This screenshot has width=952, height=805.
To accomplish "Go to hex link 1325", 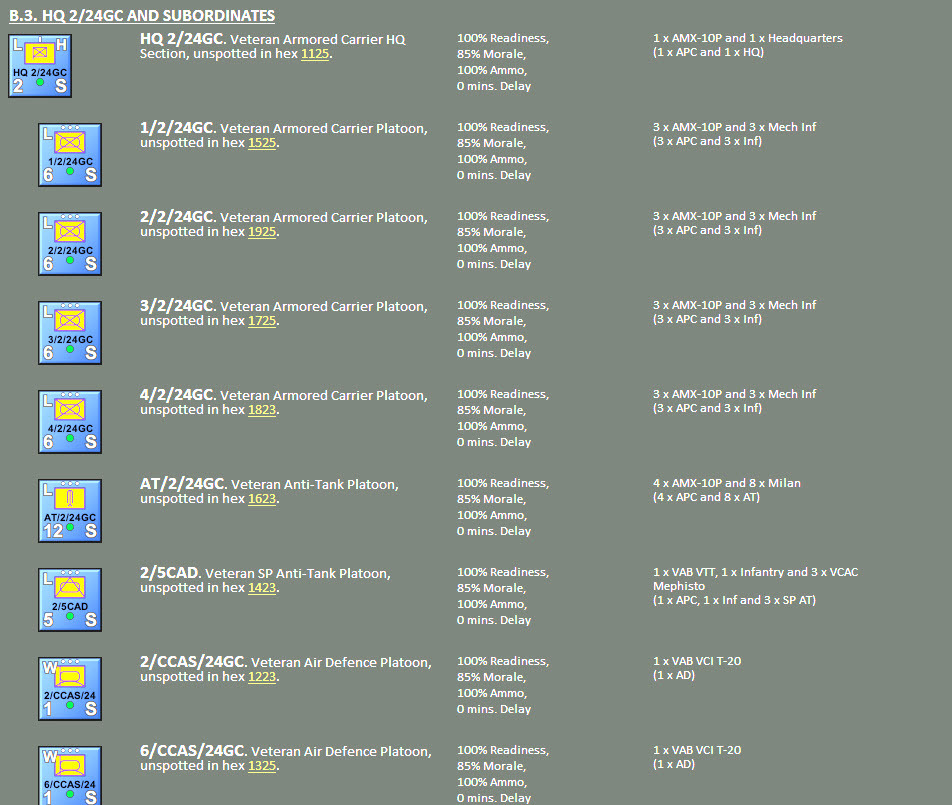I will coord(262,766).
